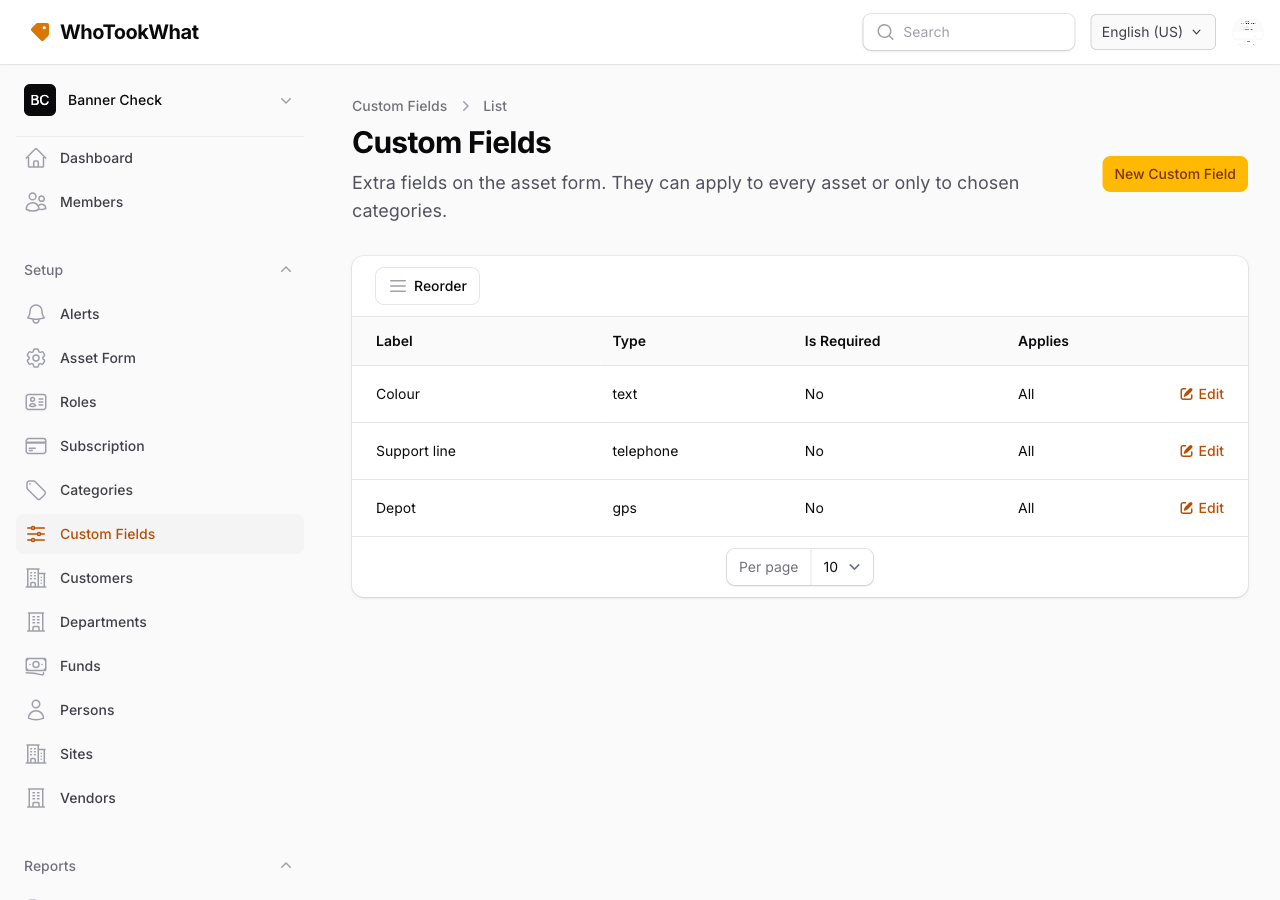Click the Vendors building icon
The height and width of the screenshot is (900, 1280).
tap(36, 798)
